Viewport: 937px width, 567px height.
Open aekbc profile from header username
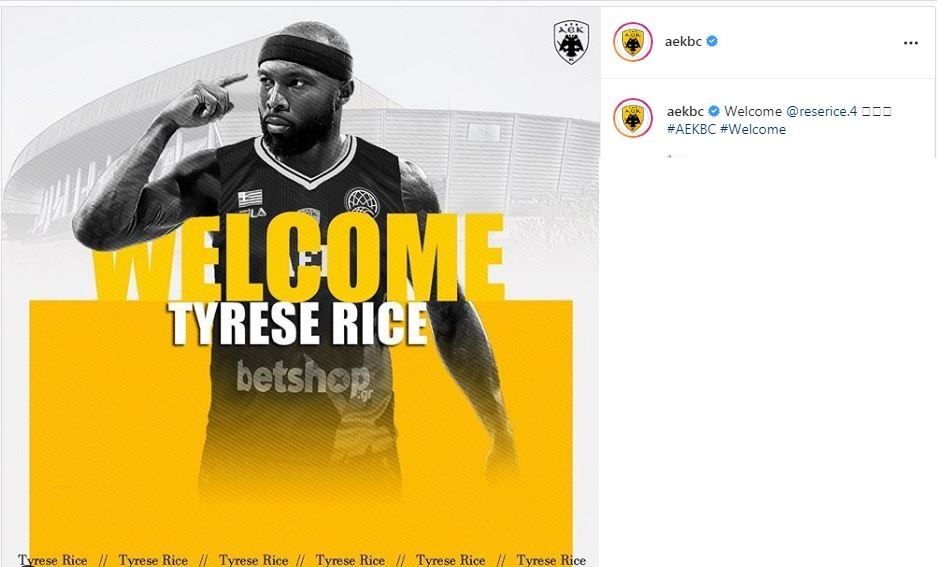(x=683, y=42)
